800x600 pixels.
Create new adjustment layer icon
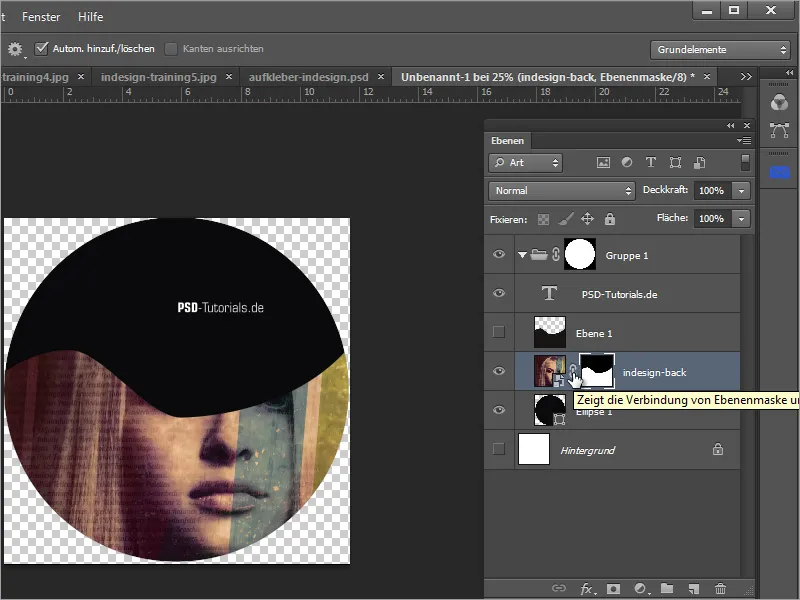click(640, 589)
